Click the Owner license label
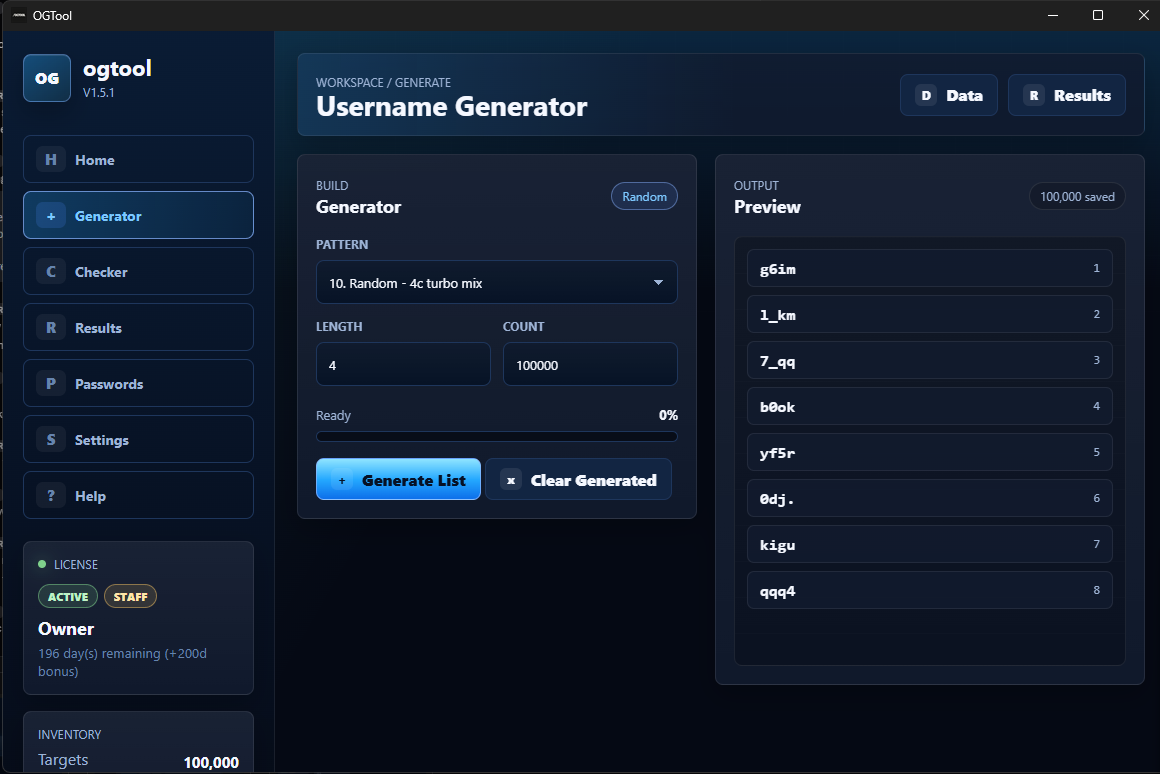 tap(66, 629)
